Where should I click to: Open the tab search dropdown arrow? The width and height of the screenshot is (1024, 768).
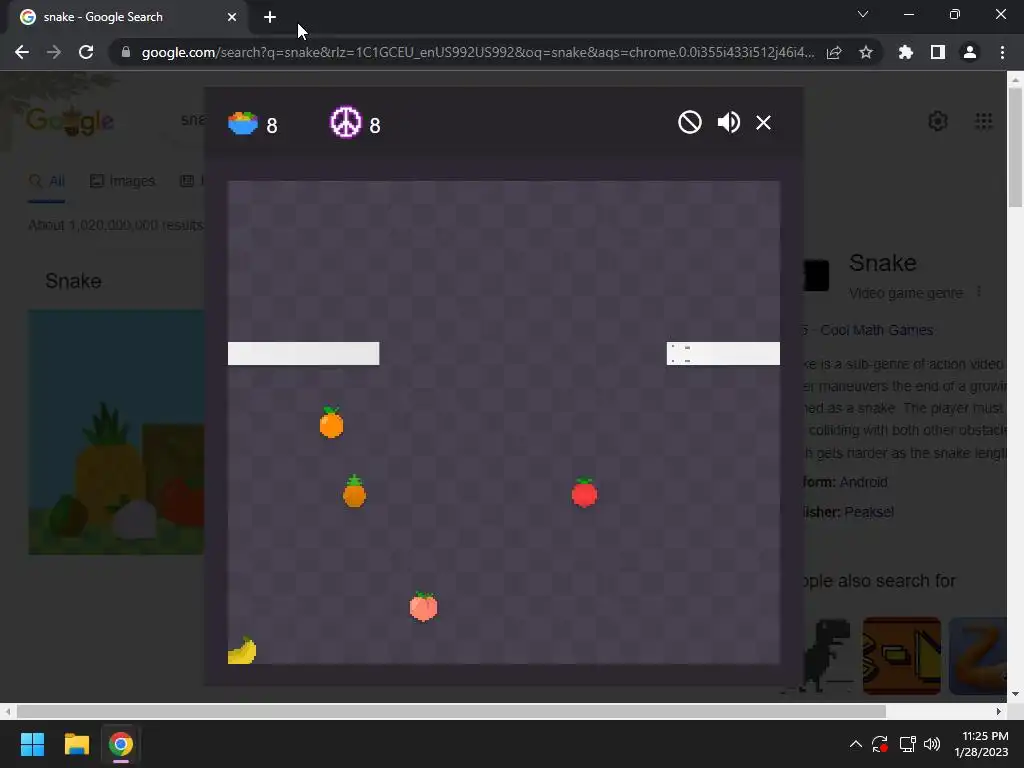pos(863,14)
